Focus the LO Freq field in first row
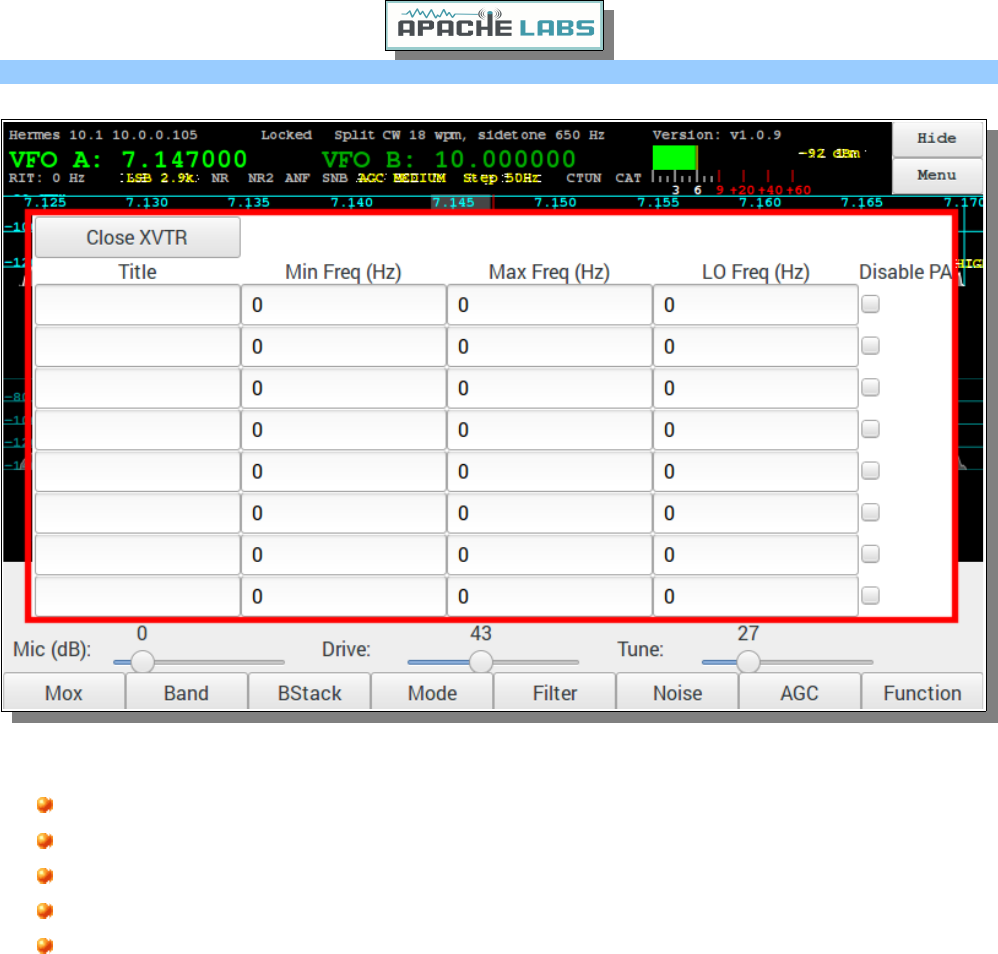998x954 pixels. (x=756, y=305)
